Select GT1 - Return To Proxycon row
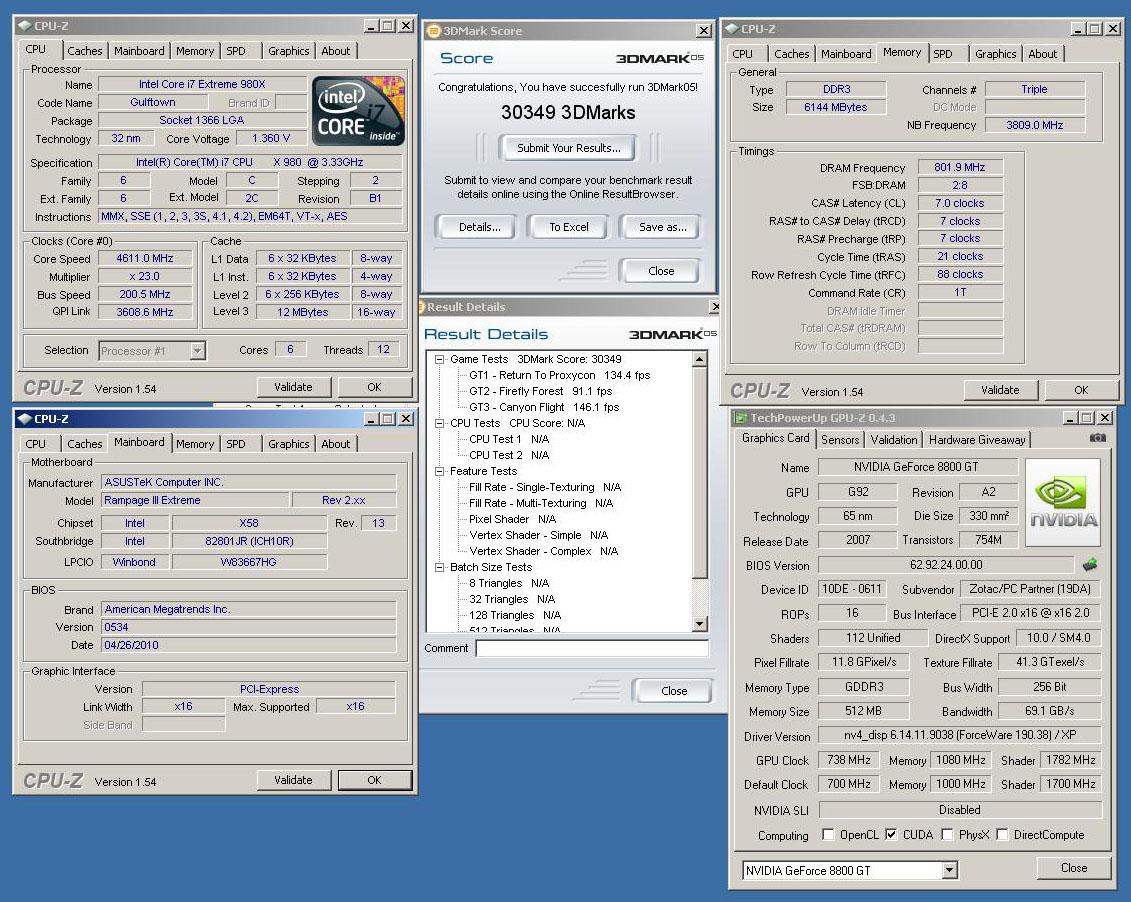1131x902 pixels. pos(559,375)
